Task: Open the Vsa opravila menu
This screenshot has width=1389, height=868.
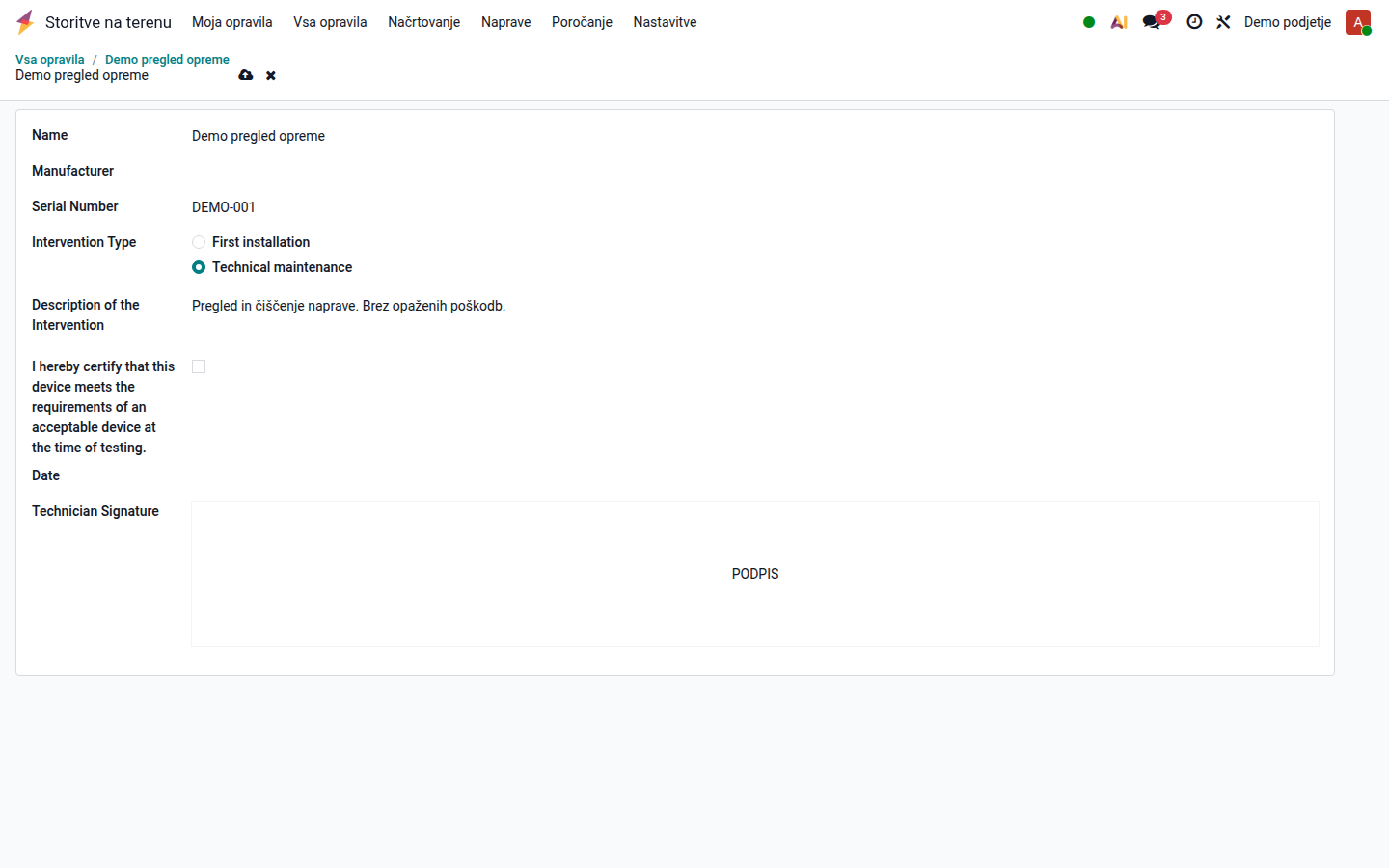Action: click(x=330, y=22)
